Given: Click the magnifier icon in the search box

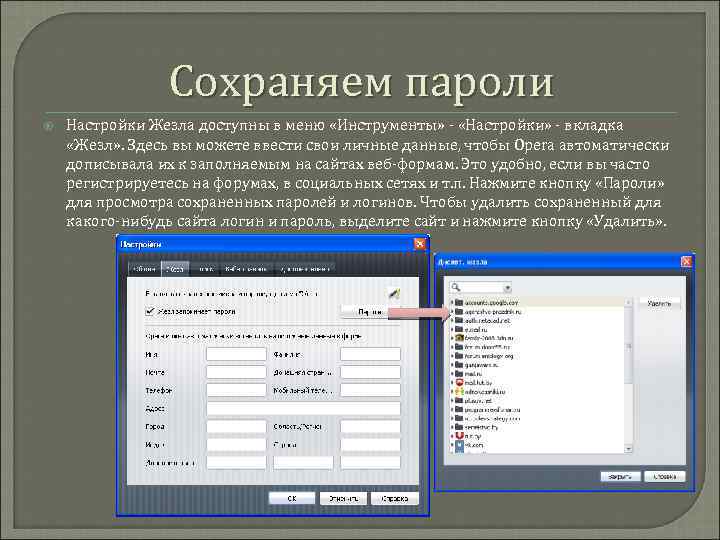Looking at the screenshot, I should point(456,287).
